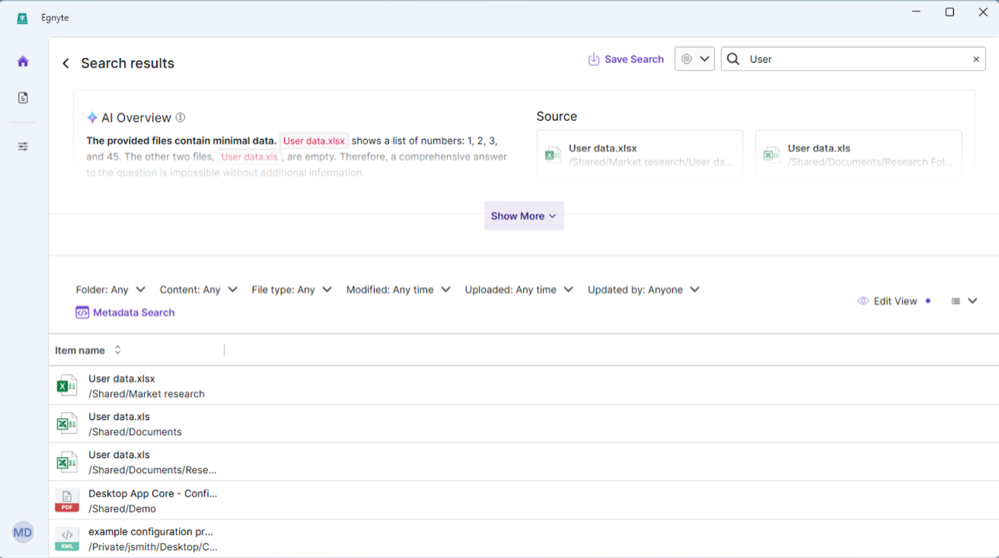This screenshot has height=558, width=999.
Task: Open Desktop App Core - Confi... result
Action: pos(153,493)
